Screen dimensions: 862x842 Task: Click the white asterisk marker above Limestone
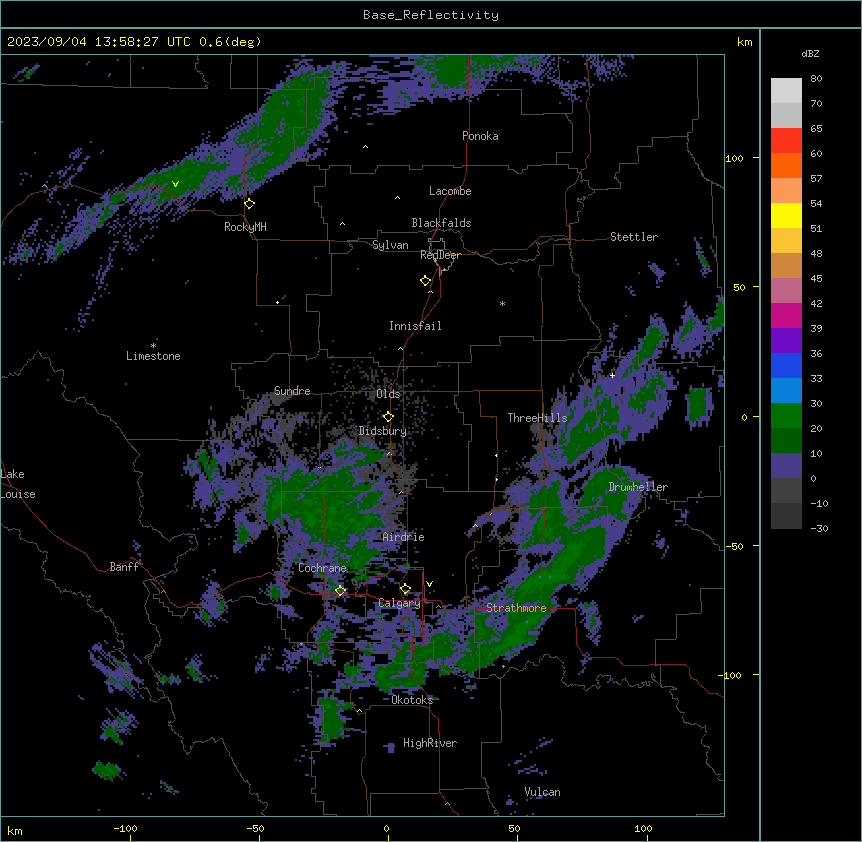[153, 346]
